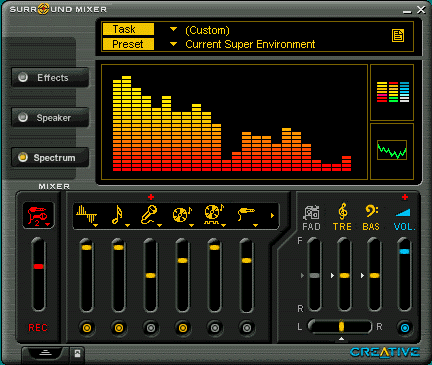The height and width of the screenshot is (365, 432).
Task: Open the Preset dropdown arrow
Action: pos(173,44)
